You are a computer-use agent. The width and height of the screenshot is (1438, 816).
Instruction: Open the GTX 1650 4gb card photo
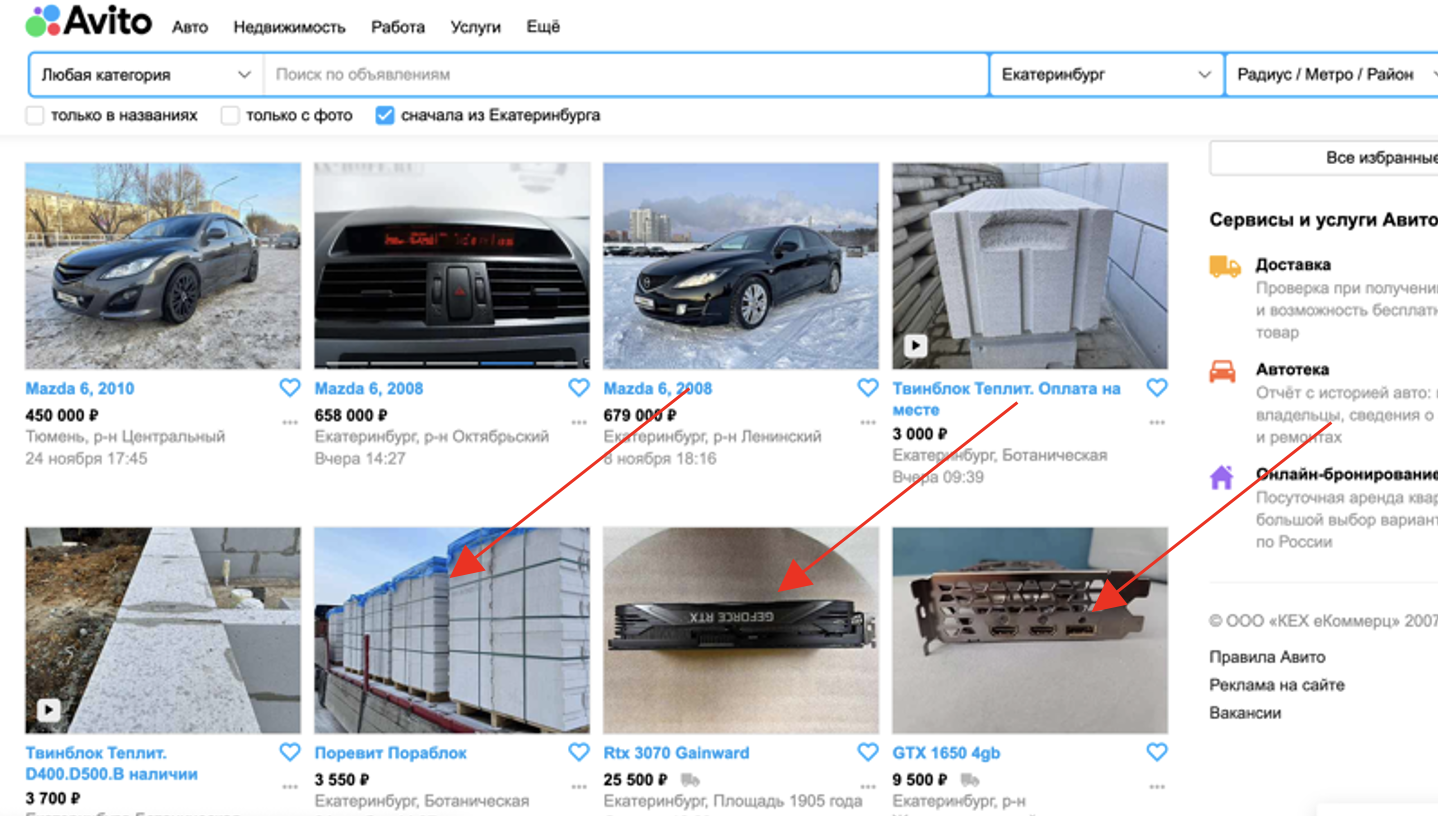coord(1030,631)
